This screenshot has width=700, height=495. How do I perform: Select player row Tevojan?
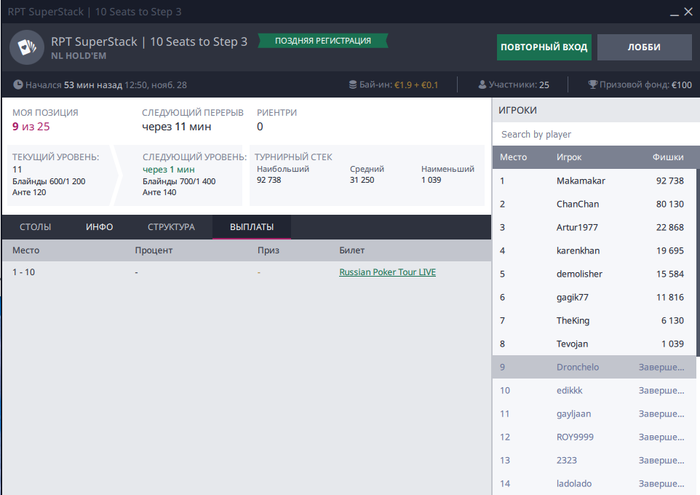tap(594, 344)
